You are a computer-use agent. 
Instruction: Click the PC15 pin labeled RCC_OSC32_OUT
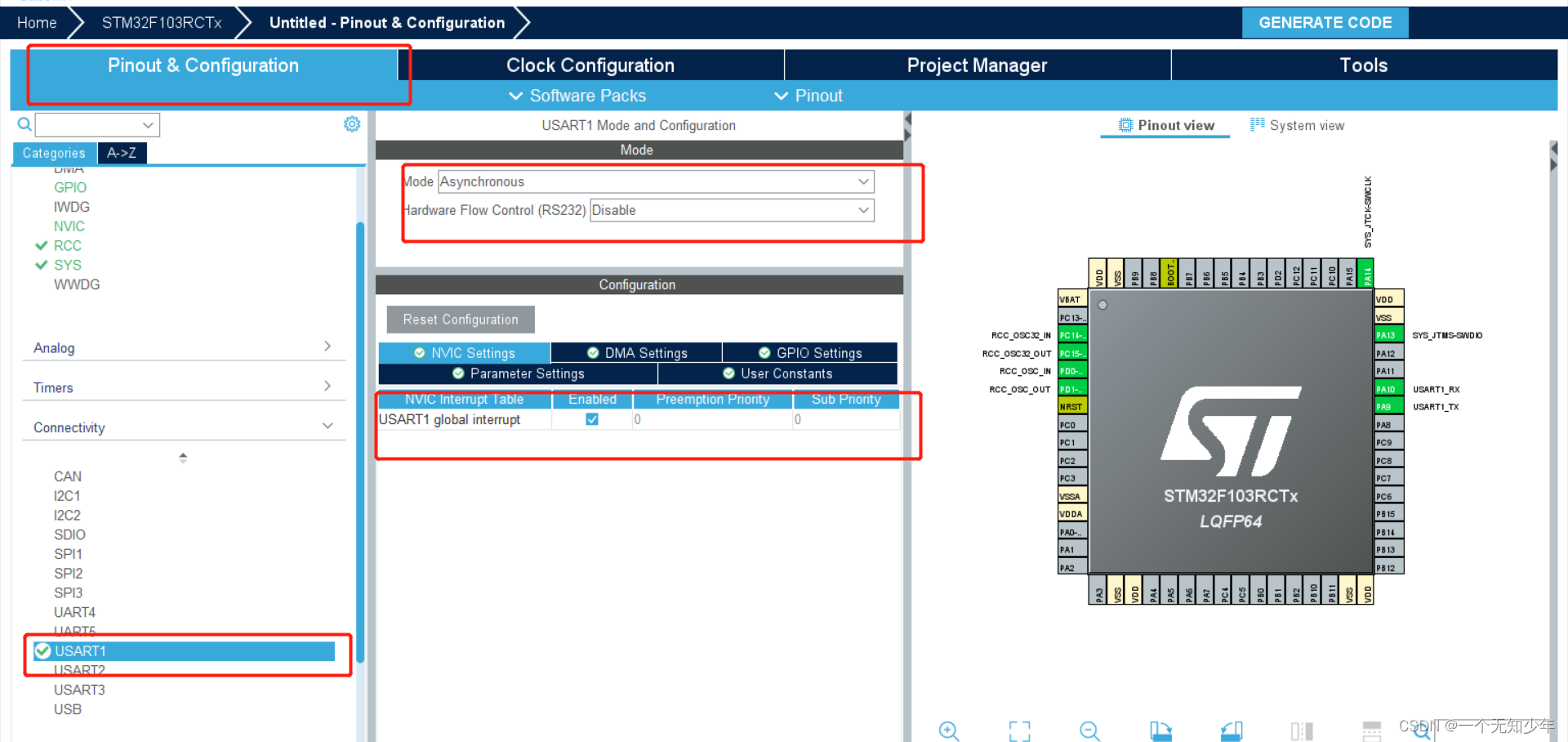click(1072, 353)
